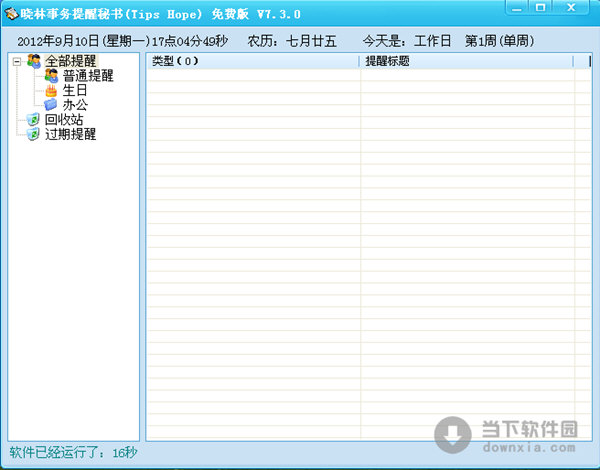Click the 回收站 recycle bin icon
The image size is (600, 470).
(x=33, y=119)
